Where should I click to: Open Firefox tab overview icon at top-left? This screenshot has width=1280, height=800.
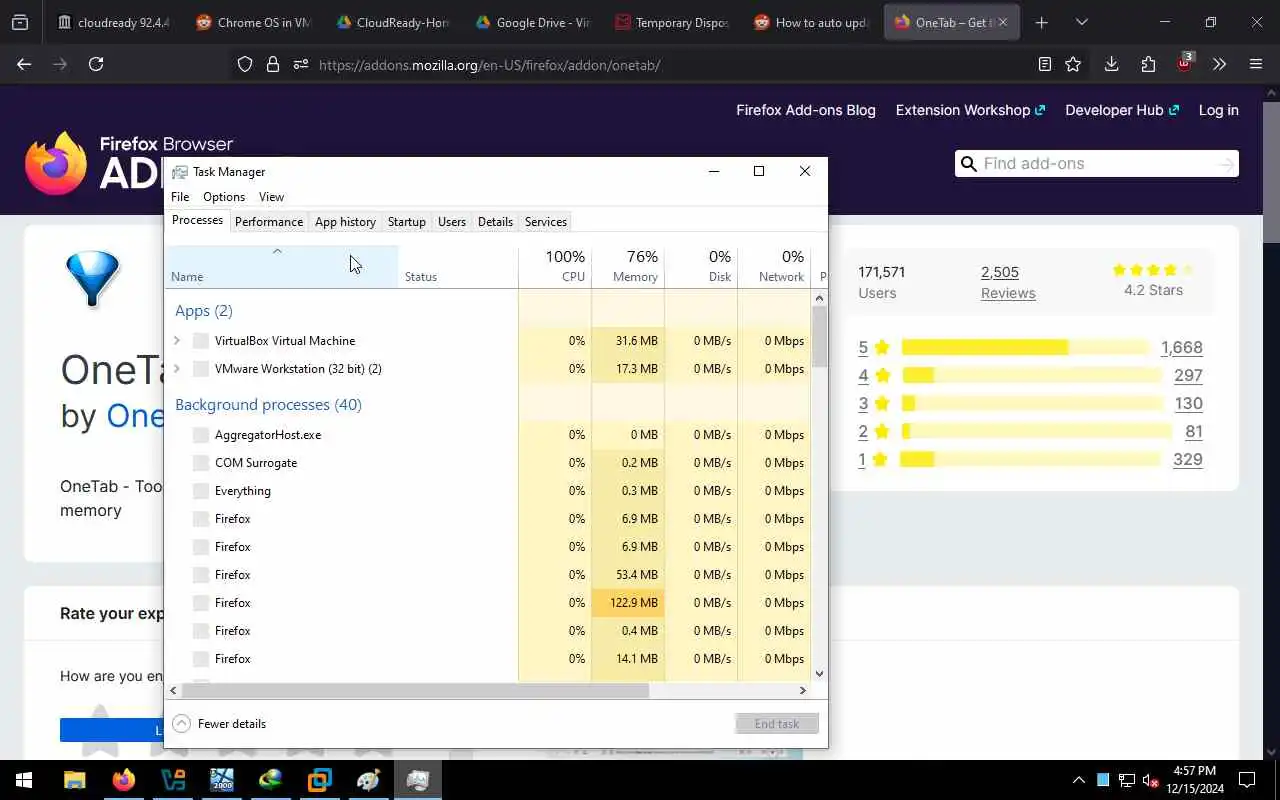click(20, 22)
